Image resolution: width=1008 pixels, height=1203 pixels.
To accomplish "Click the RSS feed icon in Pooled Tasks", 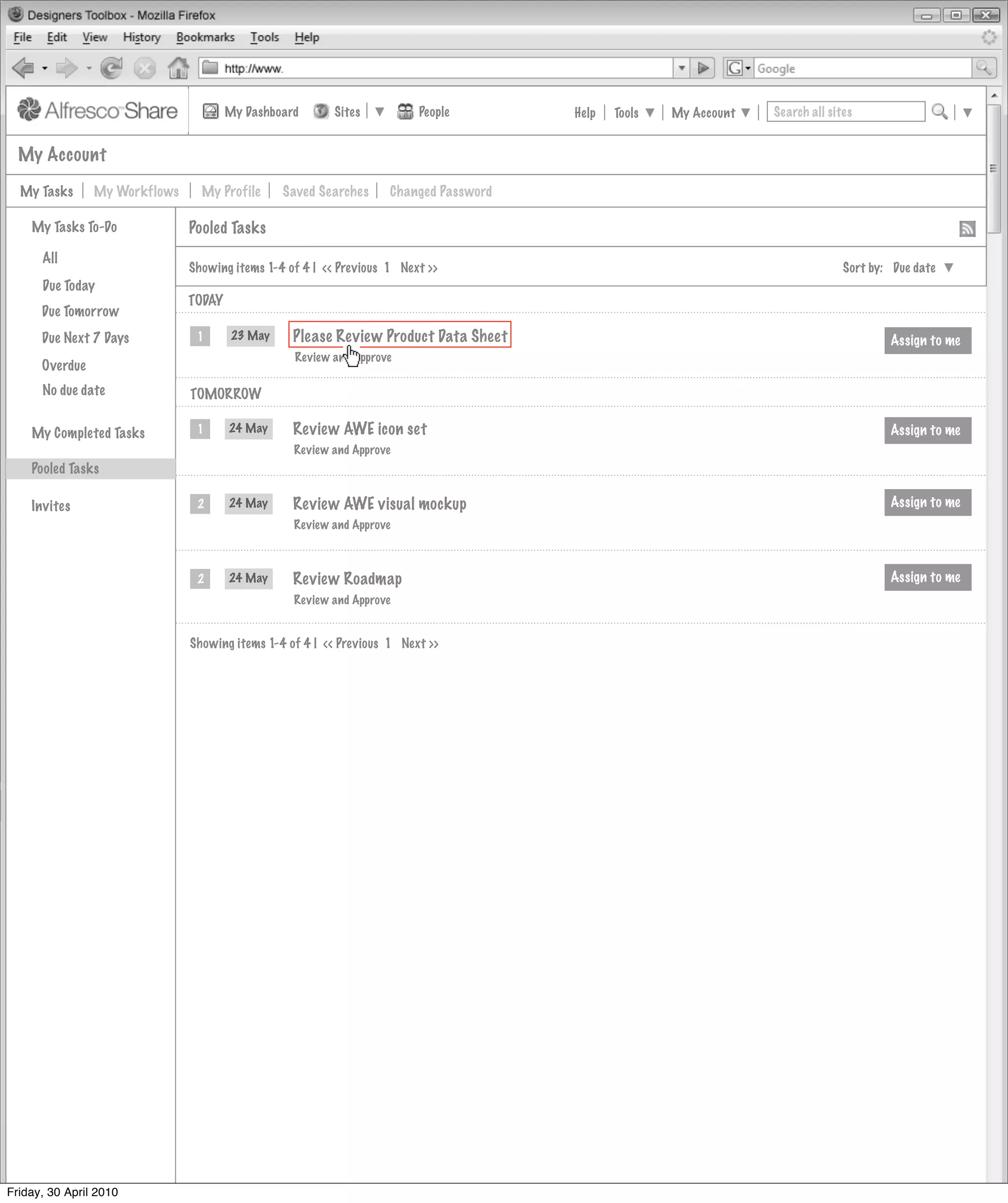I will pos(967,229).
